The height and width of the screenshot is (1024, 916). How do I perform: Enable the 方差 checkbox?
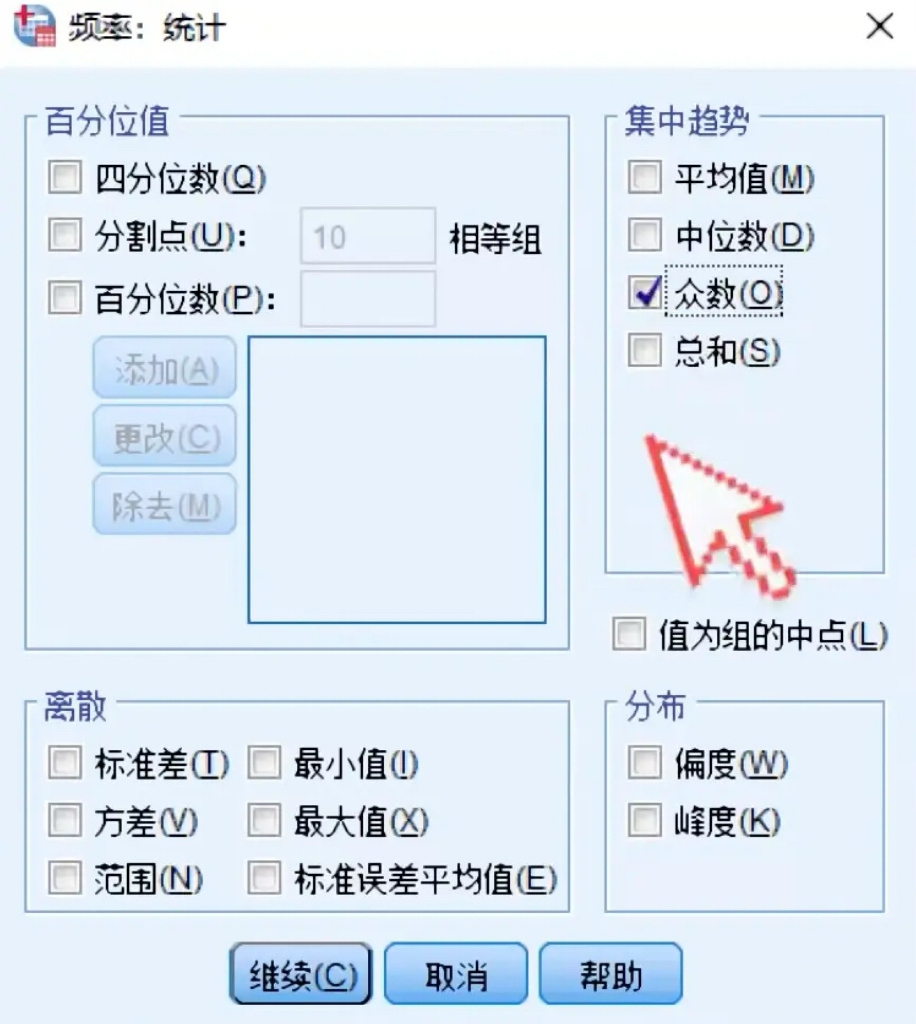pos(64,822)
